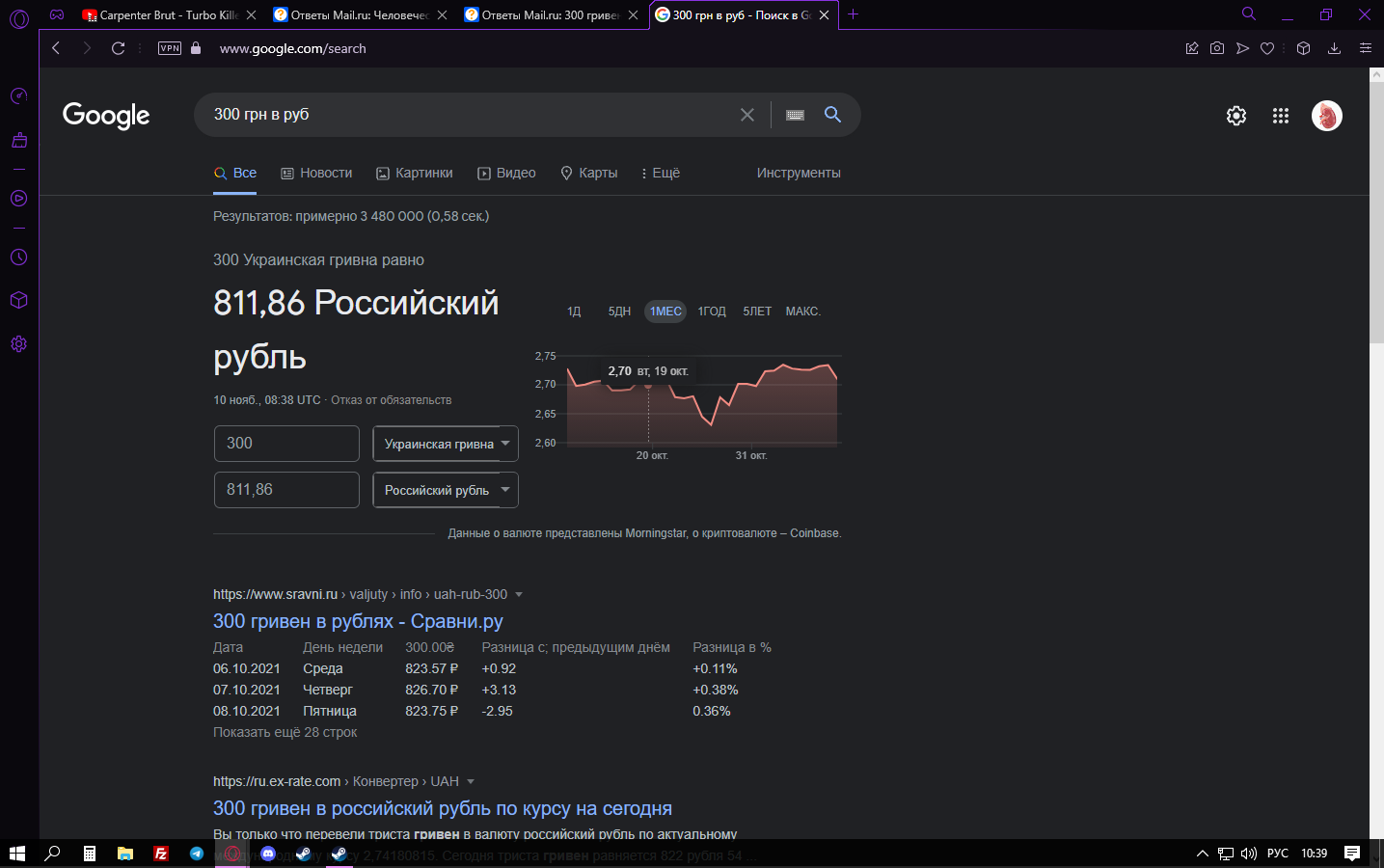Open the pinboard icon in address bar
The width and height of the screenshot is (1384, 868).
click(1192, 48)
